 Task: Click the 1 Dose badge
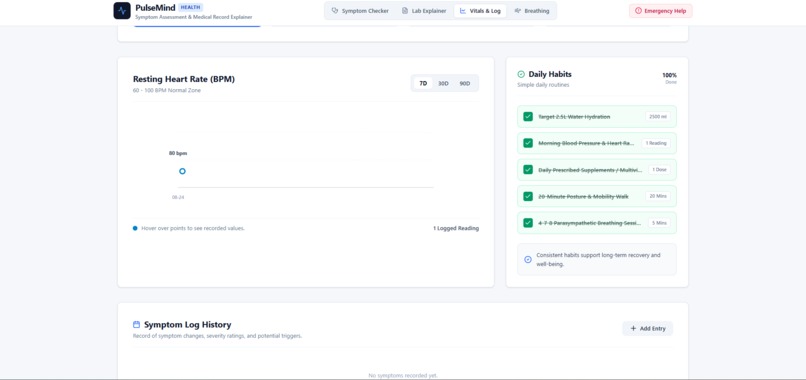click(x=660, y=170)
